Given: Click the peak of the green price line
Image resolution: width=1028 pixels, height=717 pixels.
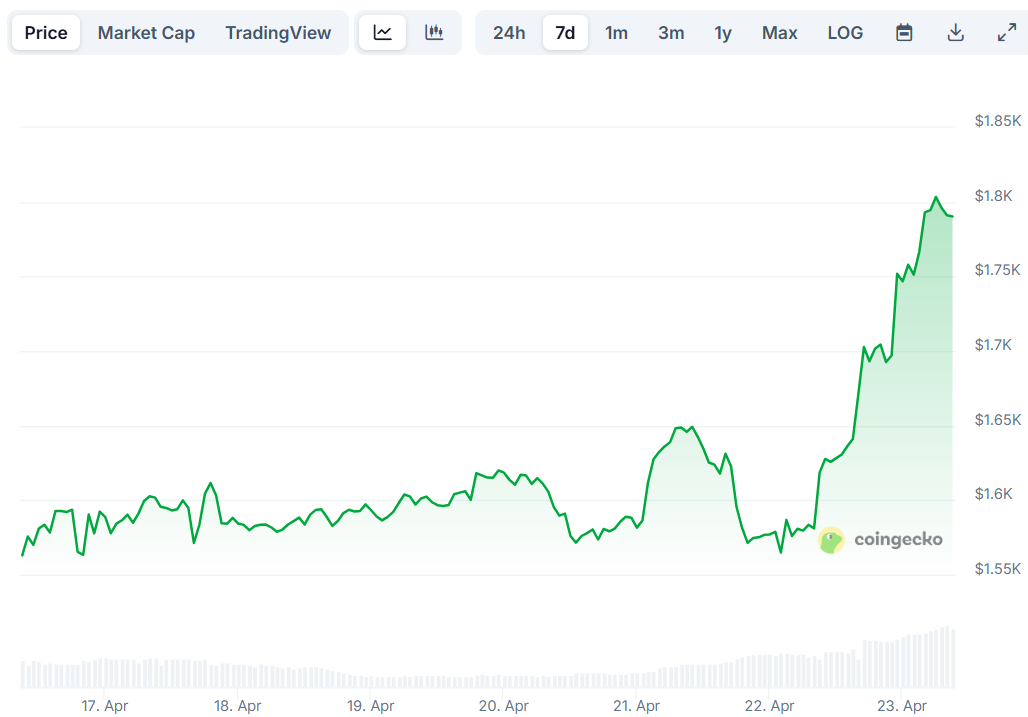Looking at the screenshot, I should [x=935, y=196].
